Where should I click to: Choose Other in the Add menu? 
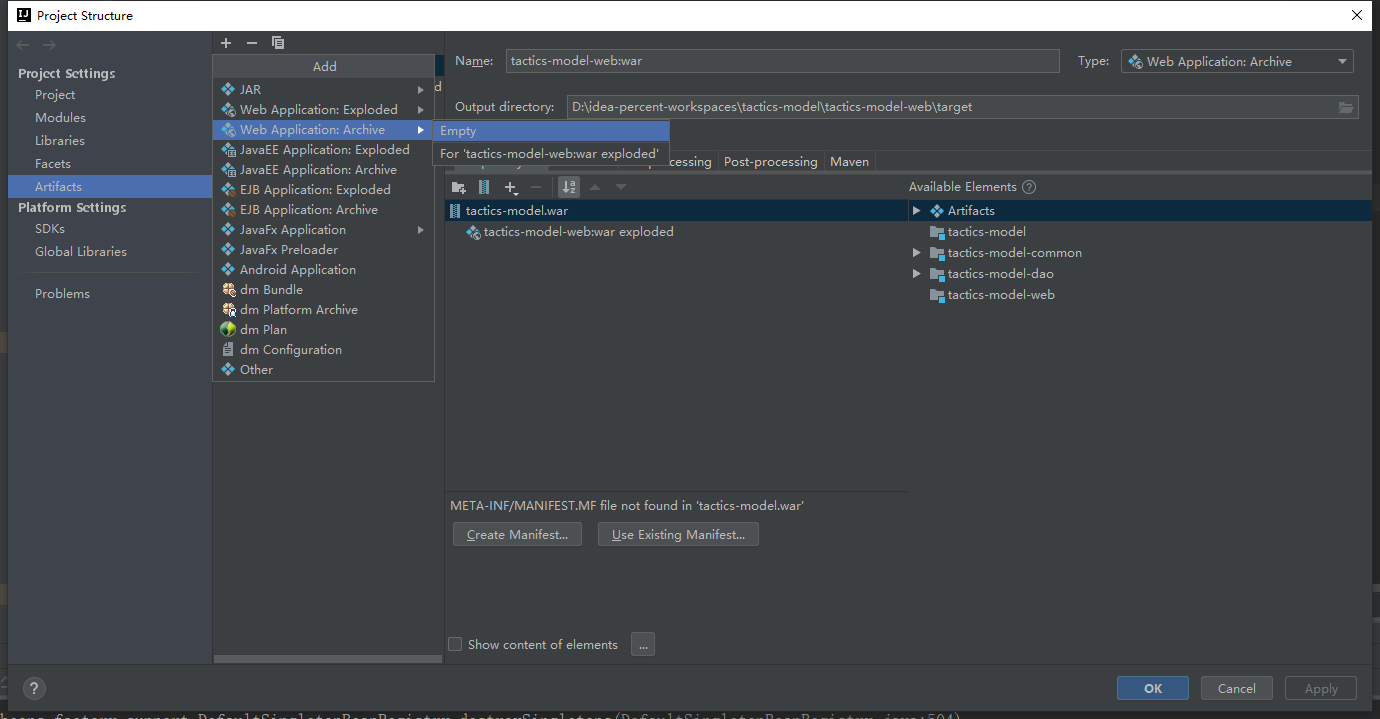point(324,369)
